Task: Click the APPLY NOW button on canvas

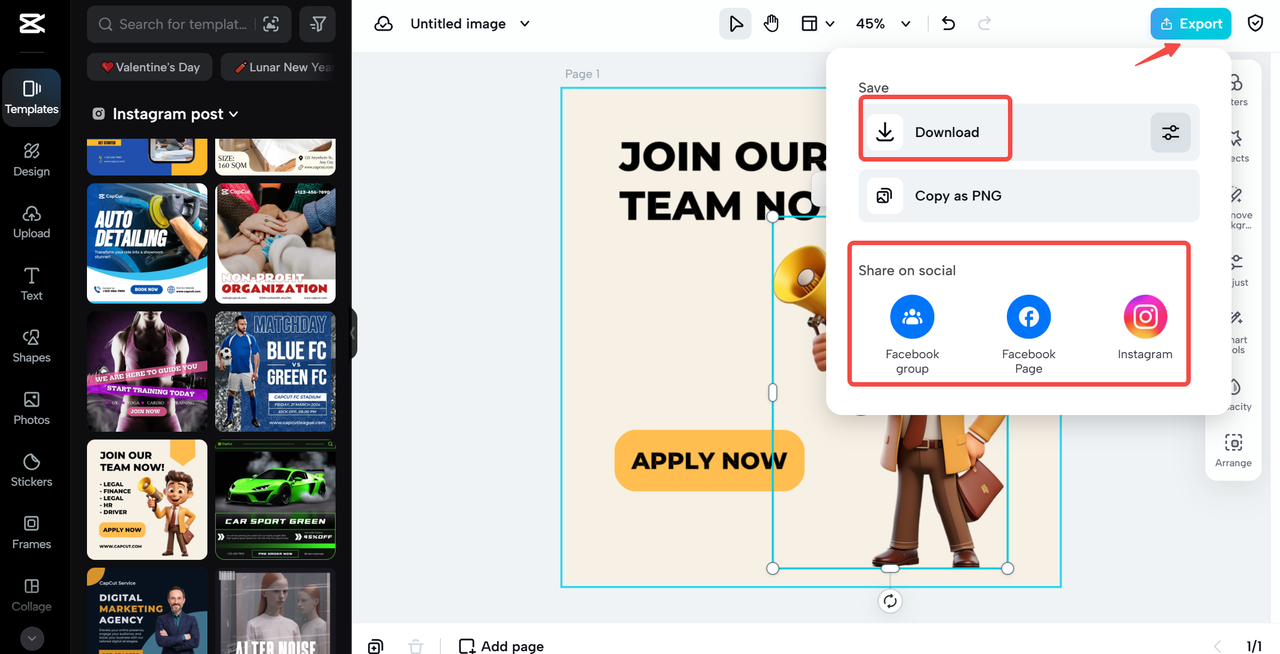Action: [x=709, y=461]
